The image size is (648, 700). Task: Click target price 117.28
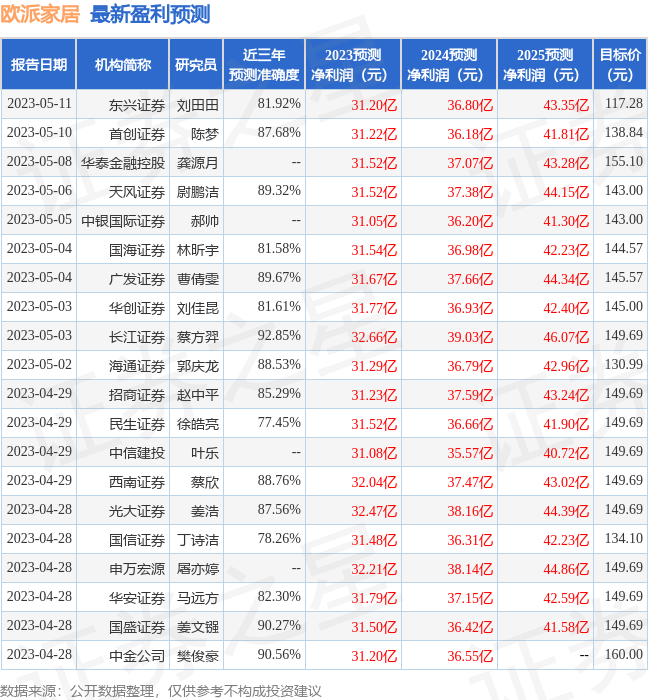point(624,104)
